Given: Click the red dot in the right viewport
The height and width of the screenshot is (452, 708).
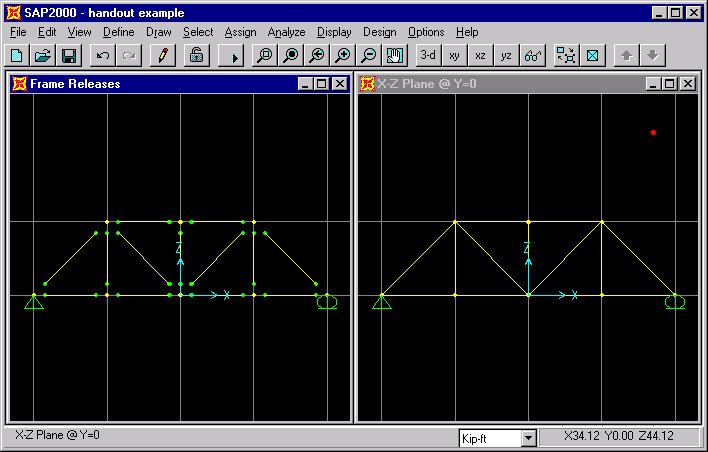Looking at the screenshot, I should click(653, 132).
